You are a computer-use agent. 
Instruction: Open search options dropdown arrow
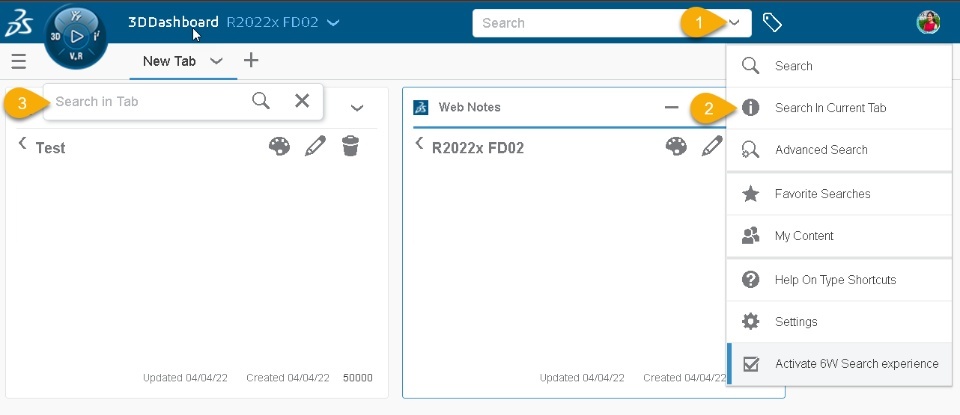pos(735,23)
